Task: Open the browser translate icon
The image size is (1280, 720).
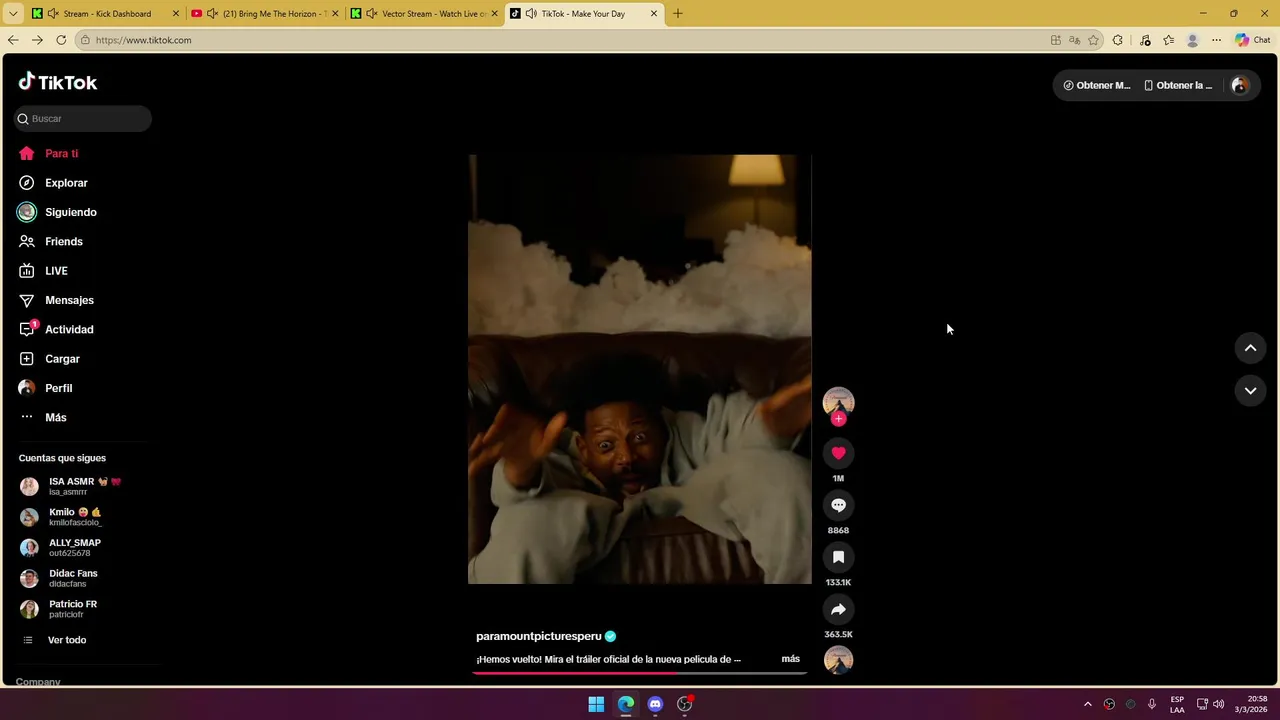Action: (x=1074, y=40)
